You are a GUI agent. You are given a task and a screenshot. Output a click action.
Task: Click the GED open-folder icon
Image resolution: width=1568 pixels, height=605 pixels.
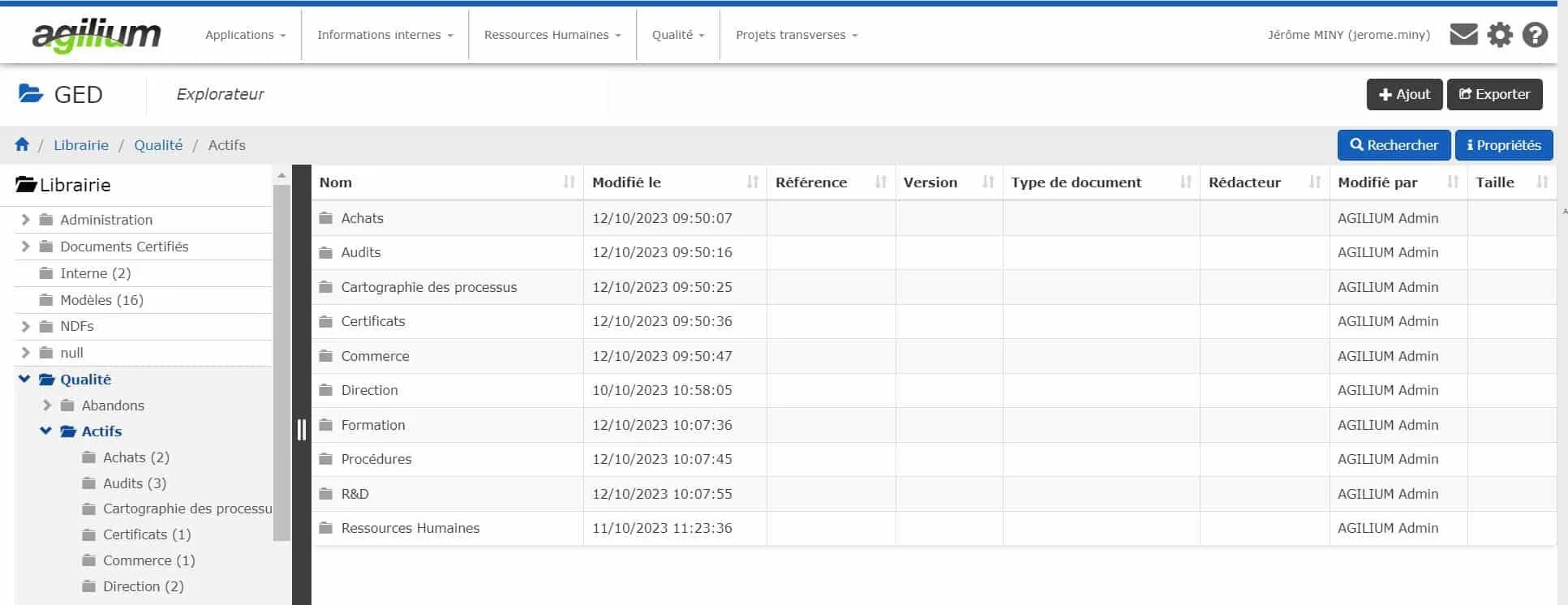pos(31,93)
